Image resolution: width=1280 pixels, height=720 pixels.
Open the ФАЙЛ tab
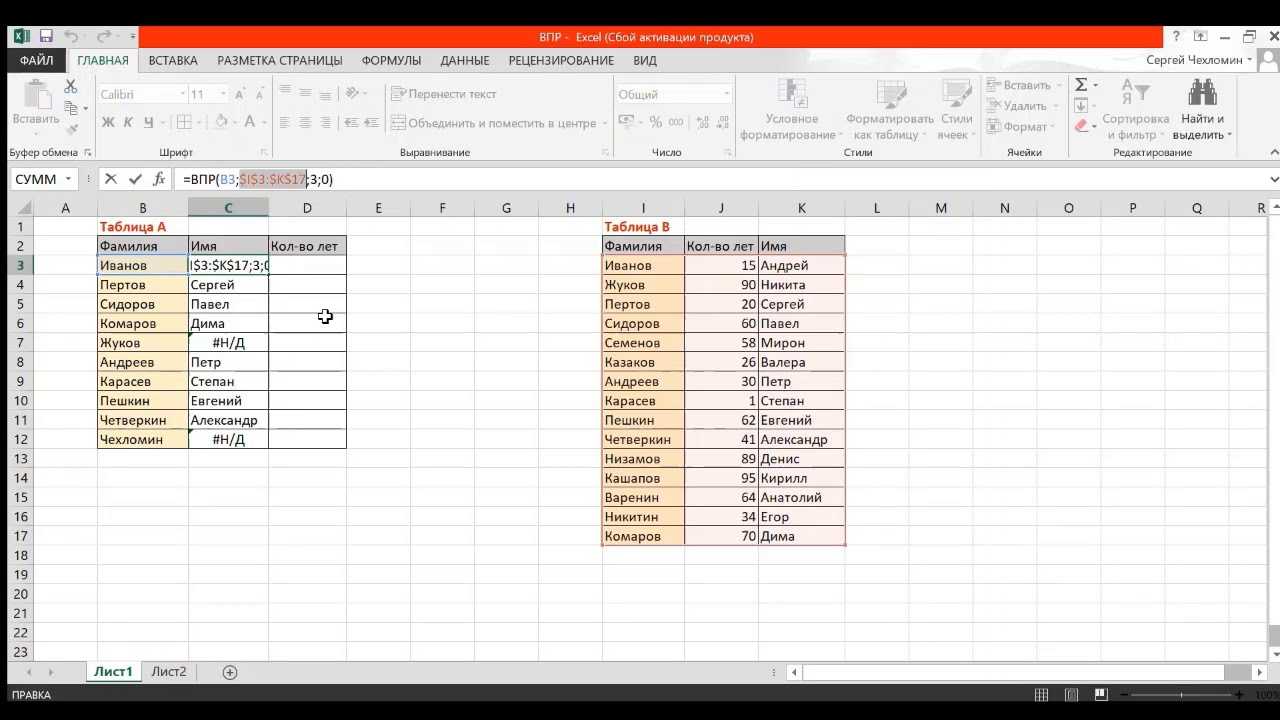[37, 60]
